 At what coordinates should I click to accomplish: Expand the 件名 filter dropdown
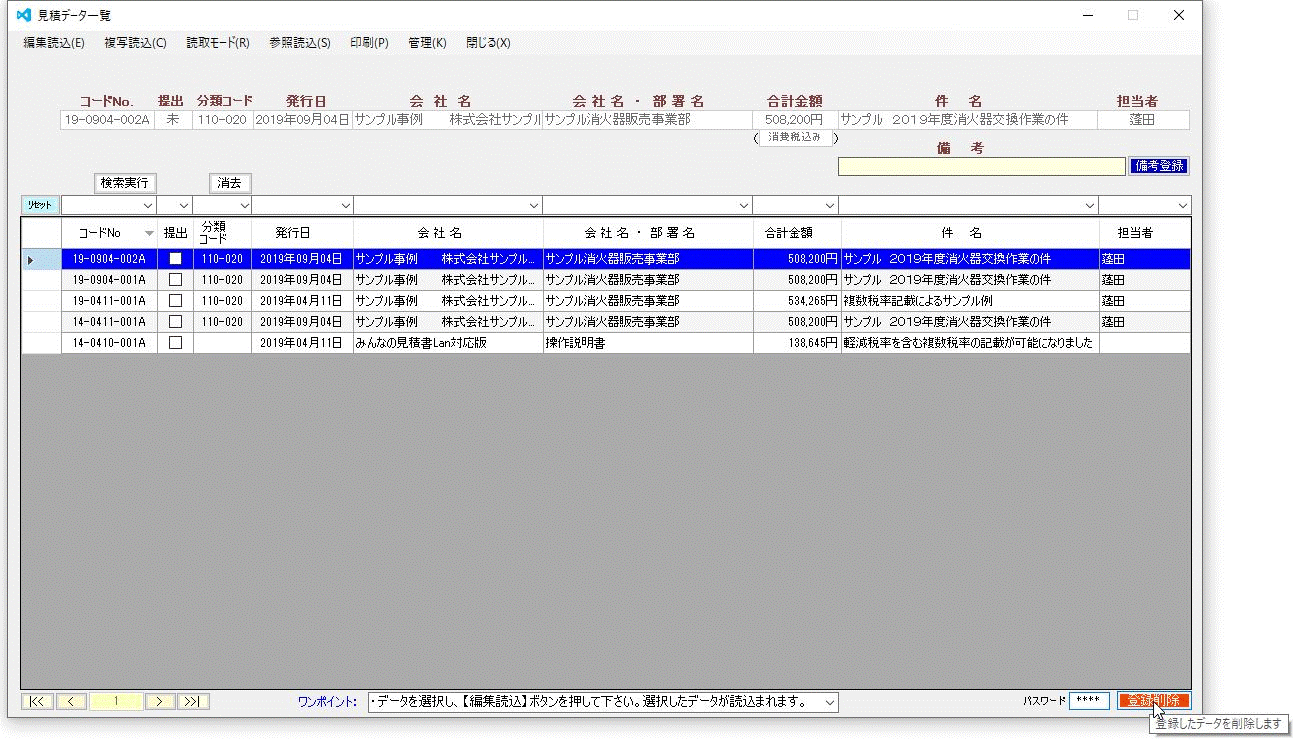pyautogui.click(x=1089, y=206)
